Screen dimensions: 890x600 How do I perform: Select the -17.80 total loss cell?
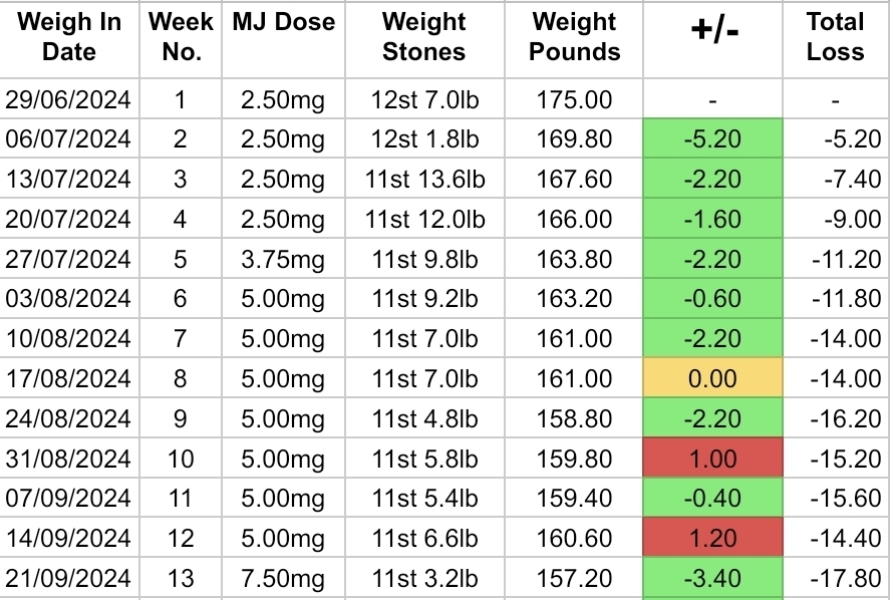(x=835, y=579)
